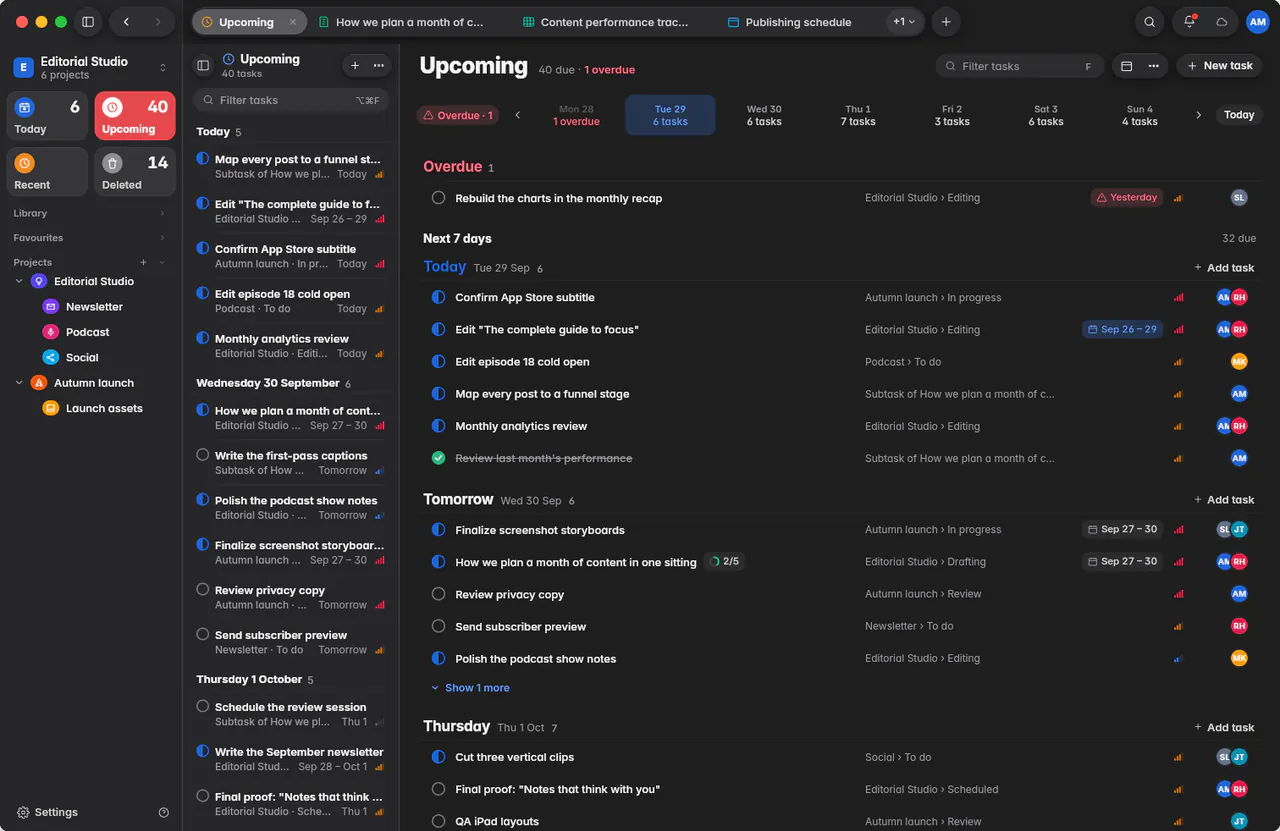The width and height of the screenshot is (1280, 831).
Task: Focus the 'Filter tasks' field in list panel
Action: pos(290,100)
